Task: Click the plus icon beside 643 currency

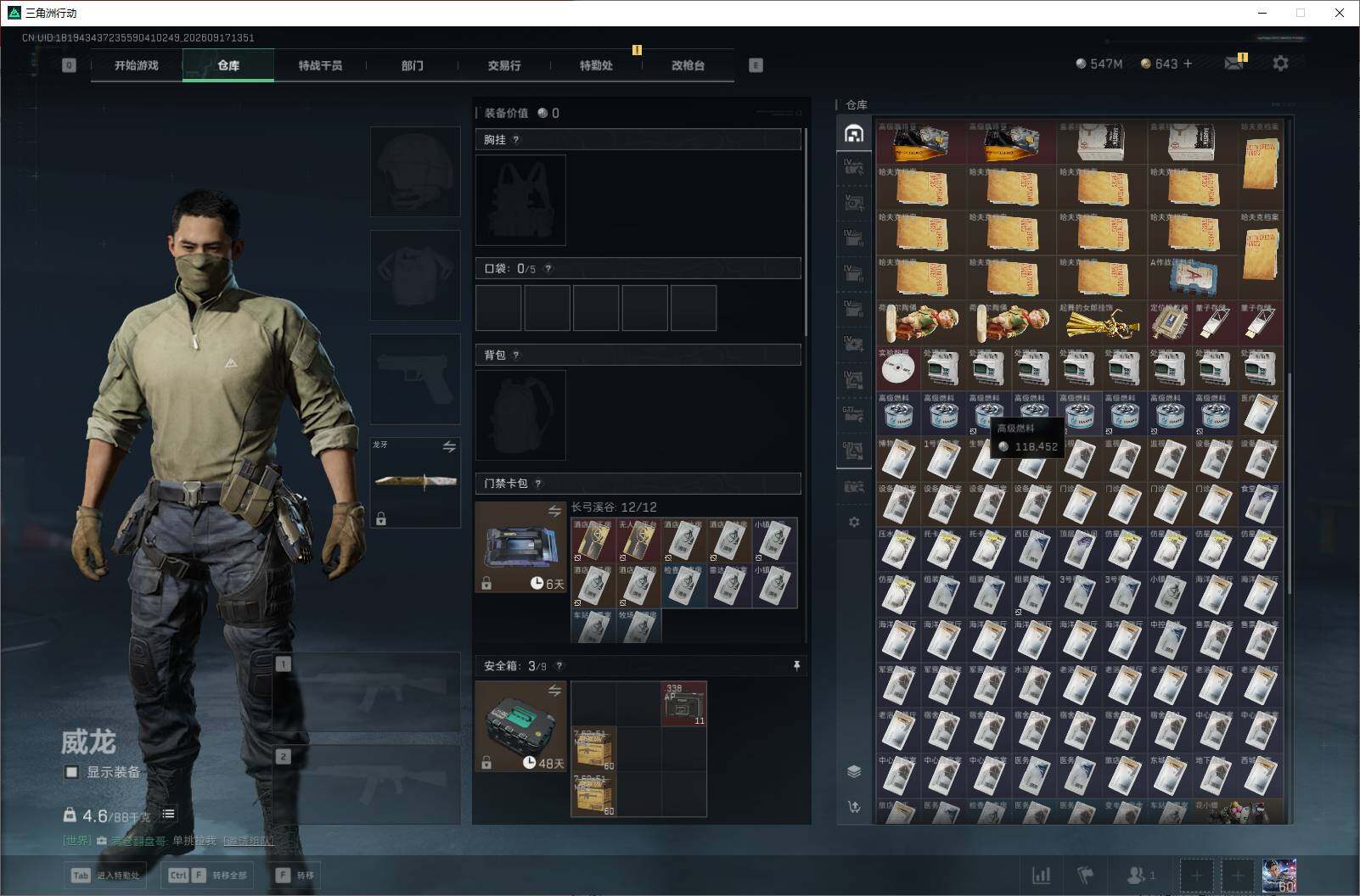Action: (x=1188, y=64)
